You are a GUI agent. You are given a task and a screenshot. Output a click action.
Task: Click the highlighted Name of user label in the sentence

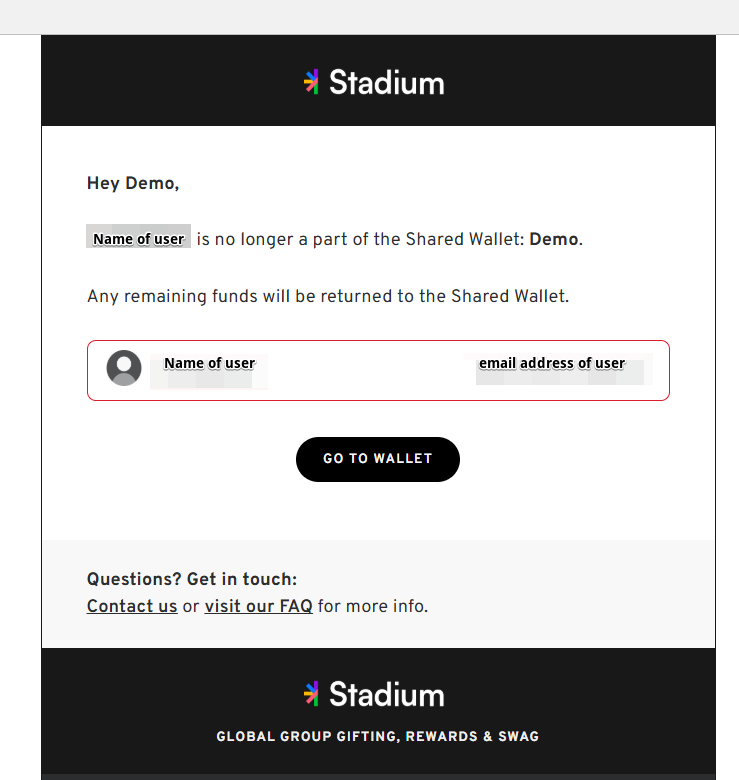click(x=139, y=238)
